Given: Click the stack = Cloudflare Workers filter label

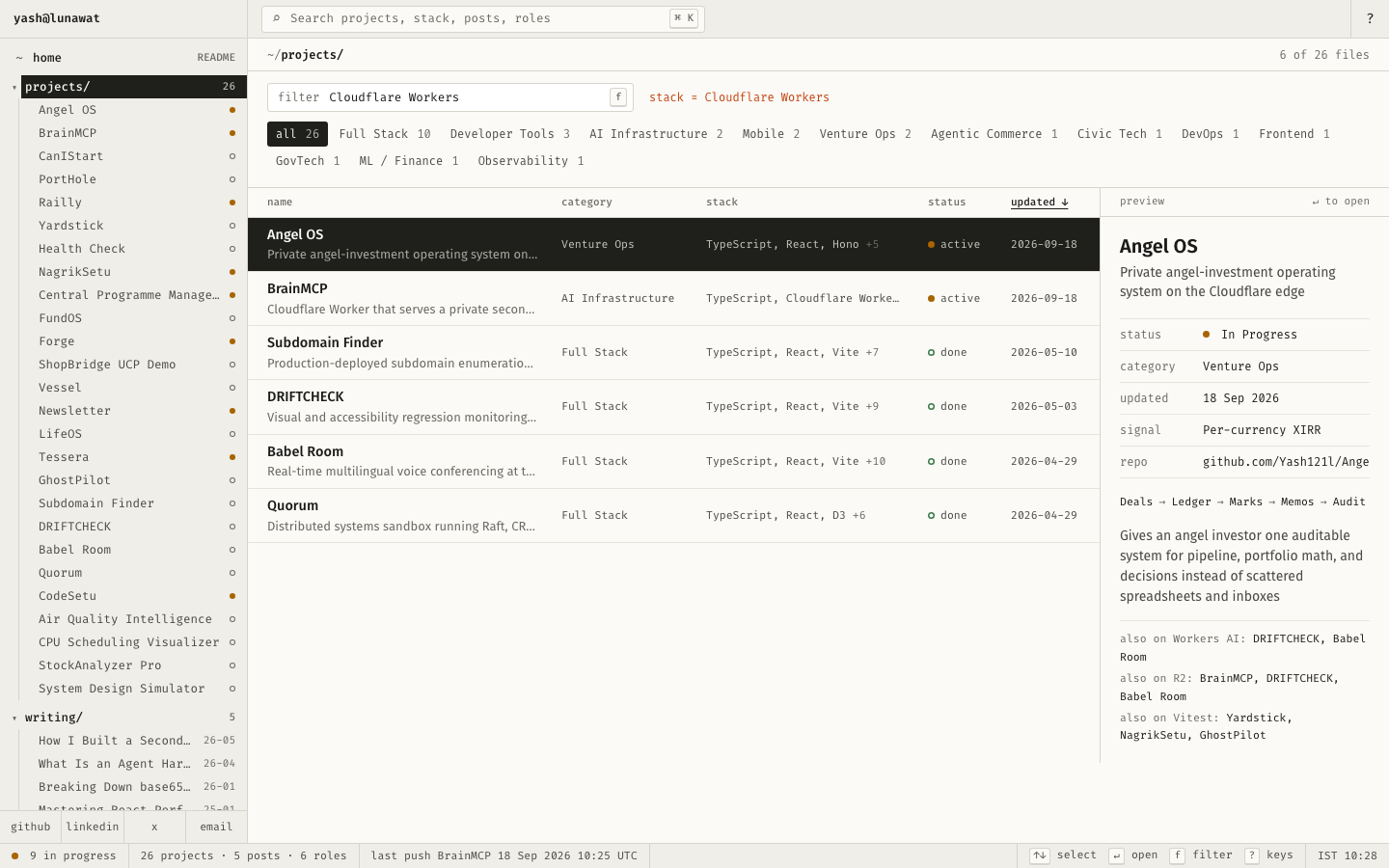Looking at the screenshot, I should tap(739, 97).
